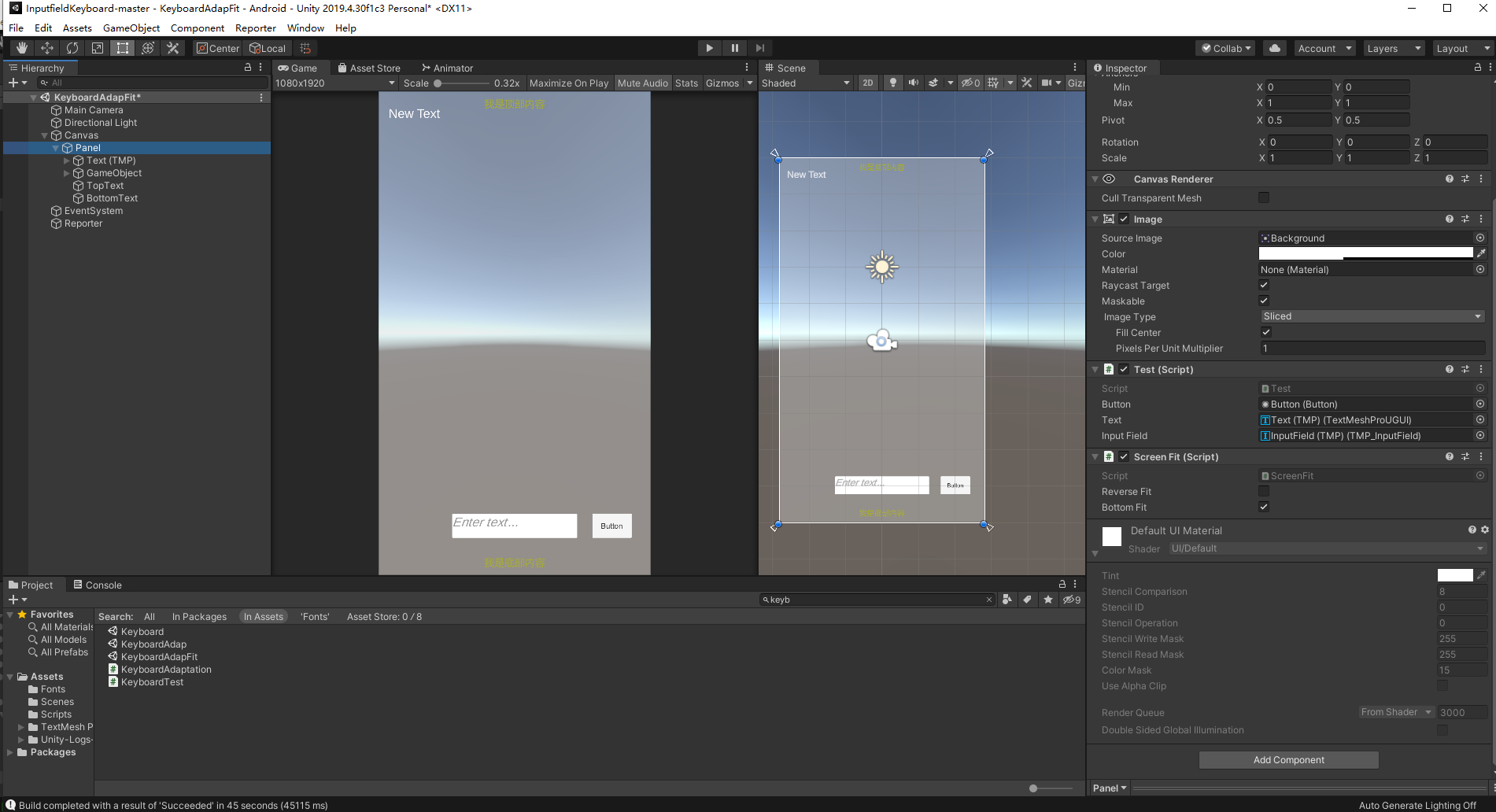The image size is (1496, 812).
Task: Toggle scene audio speaker icon
Action: pyautogui.click(x=914, y=83)
